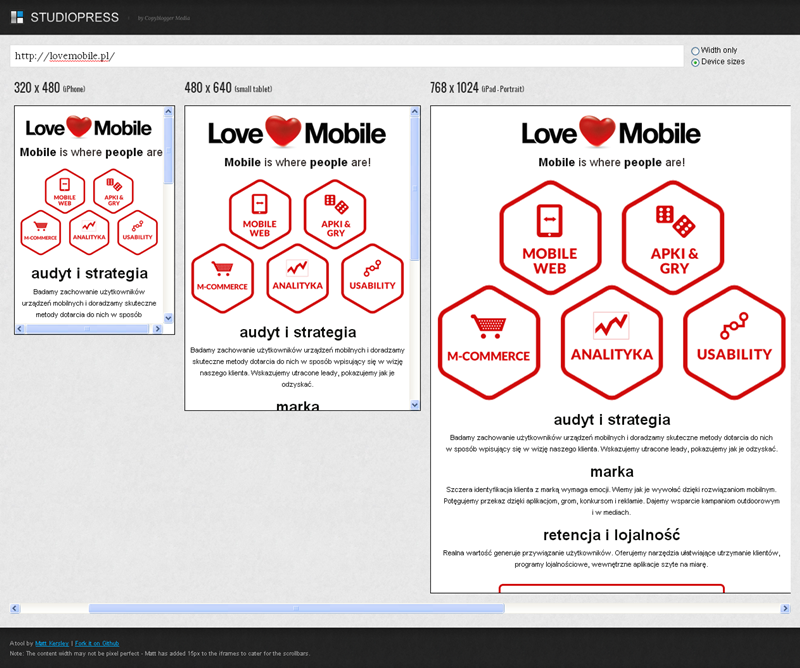Screen dimensions: 800x668
Task: Click the Analityka hexagon in small tablet preview
Action: tap(297, 273)
